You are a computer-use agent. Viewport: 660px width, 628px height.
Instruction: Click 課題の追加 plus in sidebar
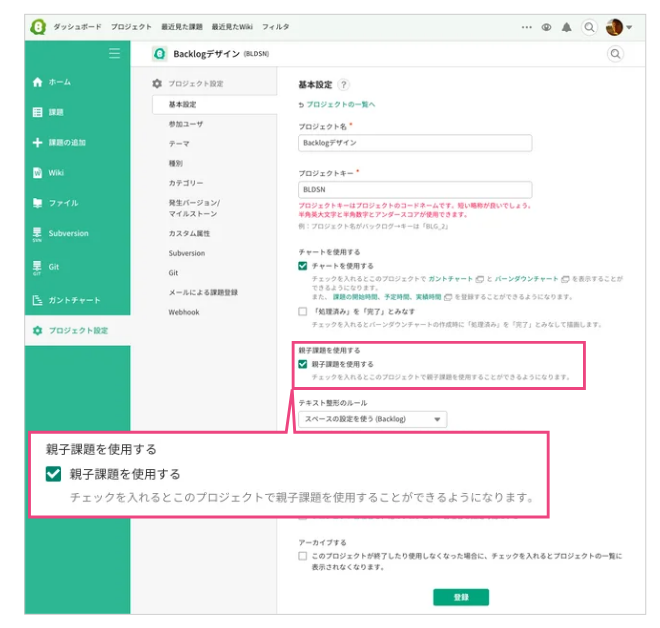point(59,142)
